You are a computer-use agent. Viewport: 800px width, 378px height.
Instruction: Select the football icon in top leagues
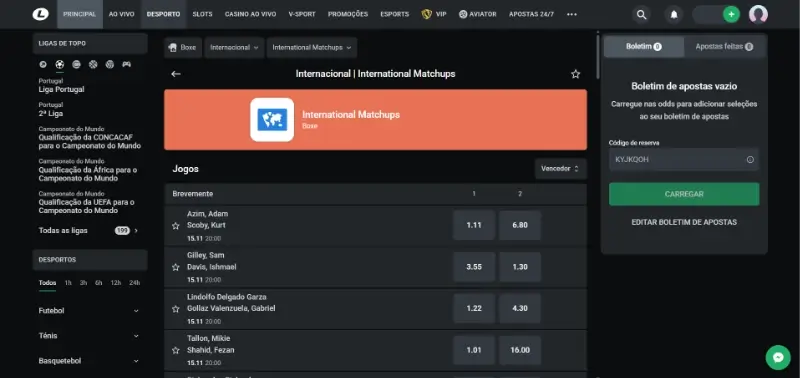[60, 64]
